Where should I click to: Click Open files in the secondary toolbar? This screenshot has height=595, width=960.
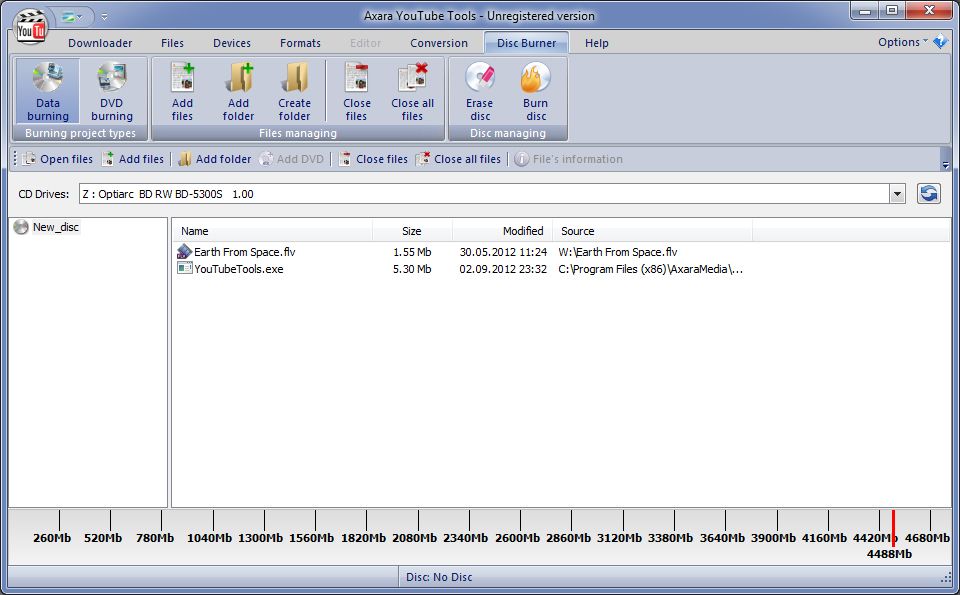57,159
